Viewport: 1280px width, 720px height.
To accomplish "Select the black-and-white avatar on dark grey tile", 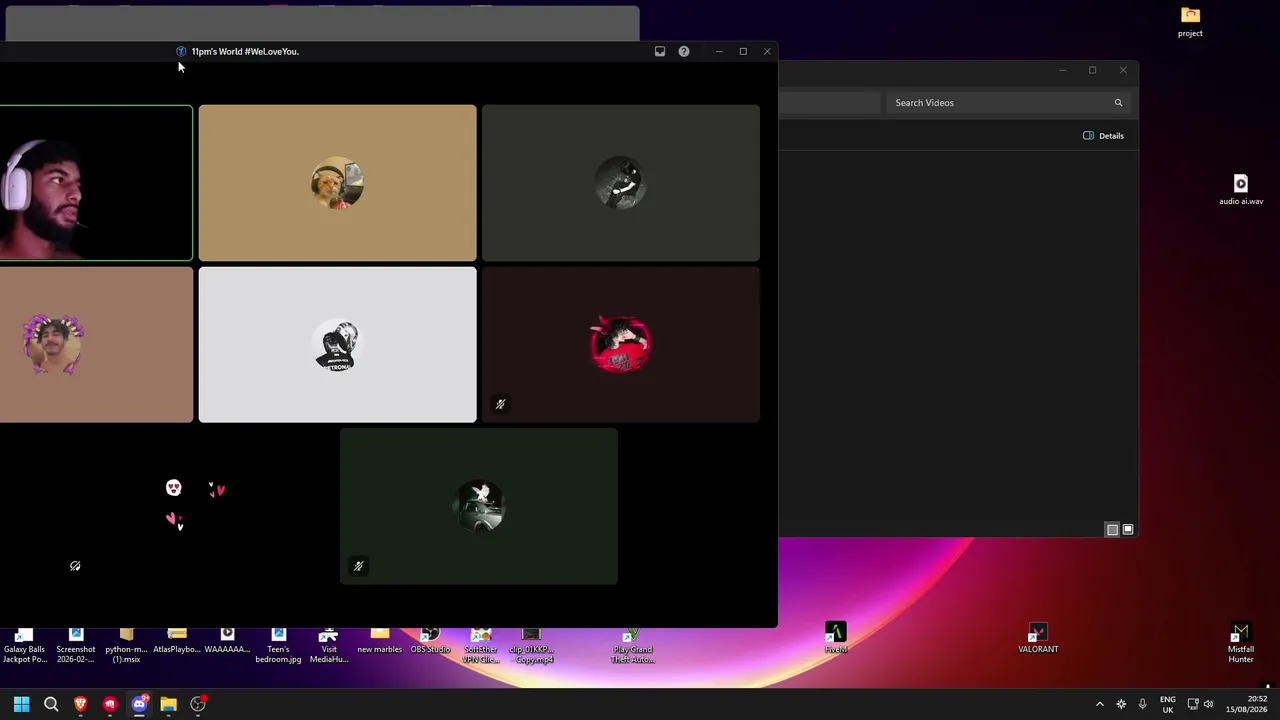I will pyautogui.click(x=621, y=183).
